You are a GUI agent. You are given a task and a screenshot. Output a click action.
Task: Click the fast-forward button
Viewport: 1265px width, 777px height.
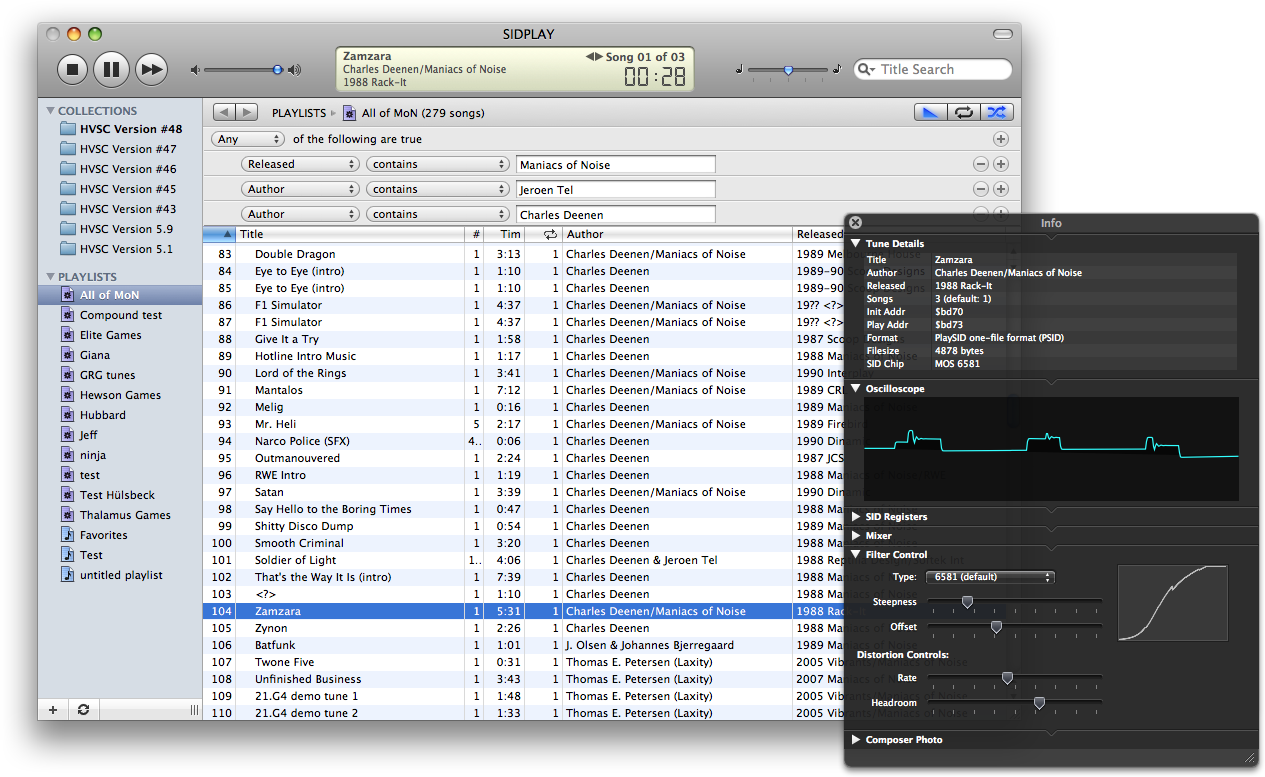click(x=151, y=69)
